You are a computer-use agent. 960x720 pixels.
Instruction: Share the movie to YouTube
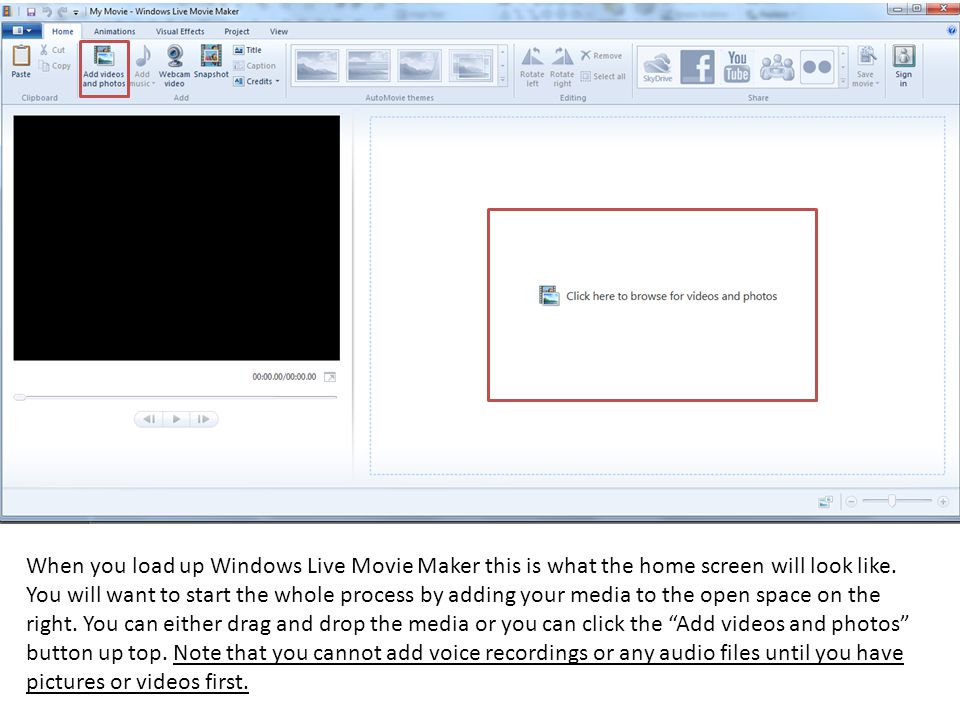pyautogui.click(x=737, y=67)
